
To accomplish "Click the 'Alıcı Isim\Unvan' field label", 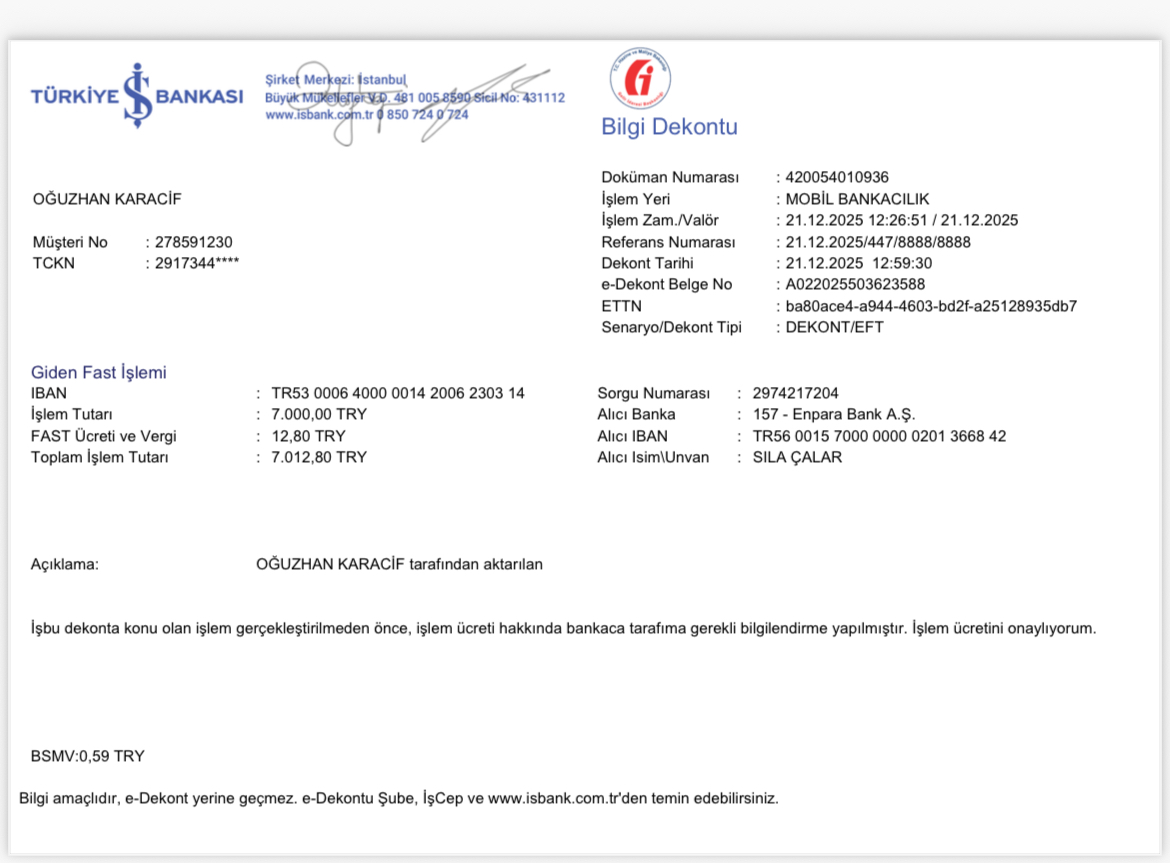I will pyautogui.click(x=653, y=457).
